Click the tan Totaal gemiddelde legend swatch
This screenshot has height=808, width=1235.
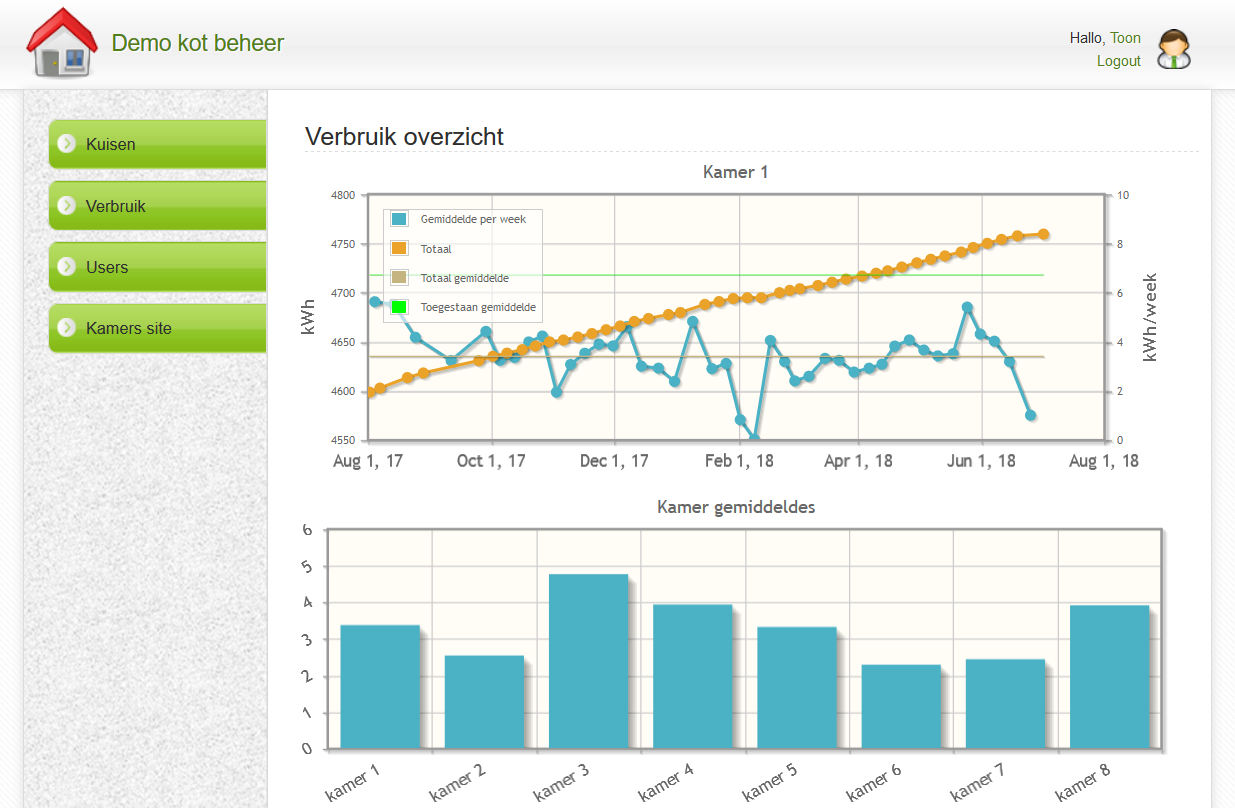click(x=399, y=278)
